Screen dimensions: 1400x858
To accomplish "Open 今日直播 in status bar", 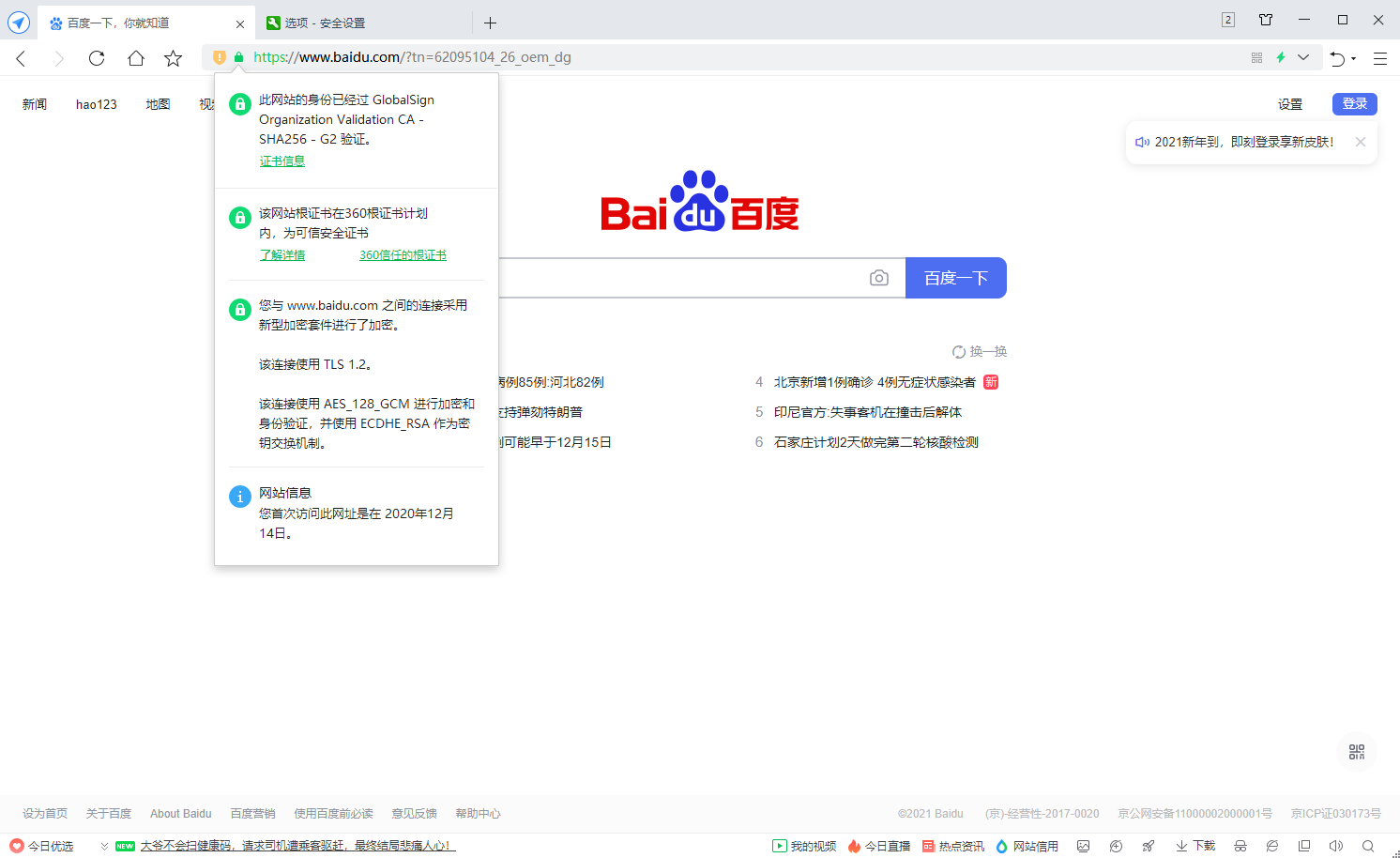I will pos(879,846).
